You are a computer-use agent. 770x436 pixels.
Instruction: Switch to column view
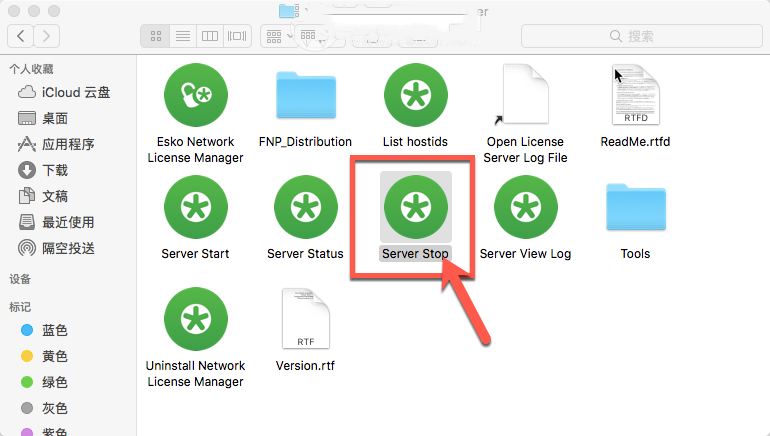[210, 36]
